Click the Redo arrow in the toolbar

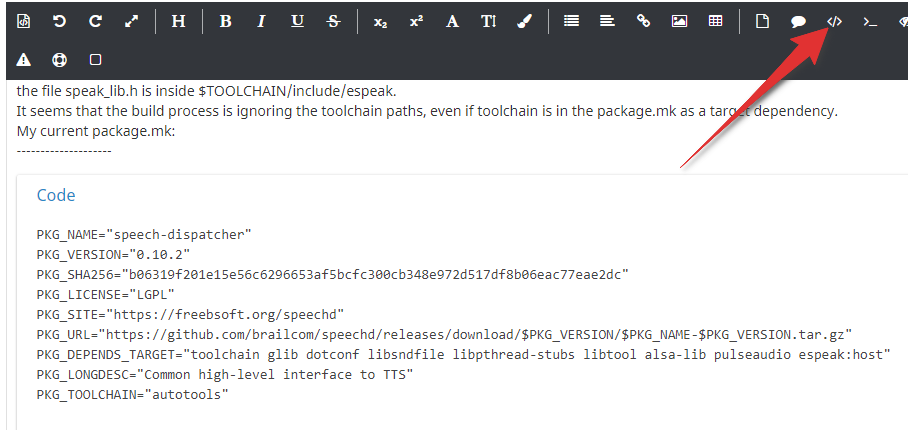95,21
